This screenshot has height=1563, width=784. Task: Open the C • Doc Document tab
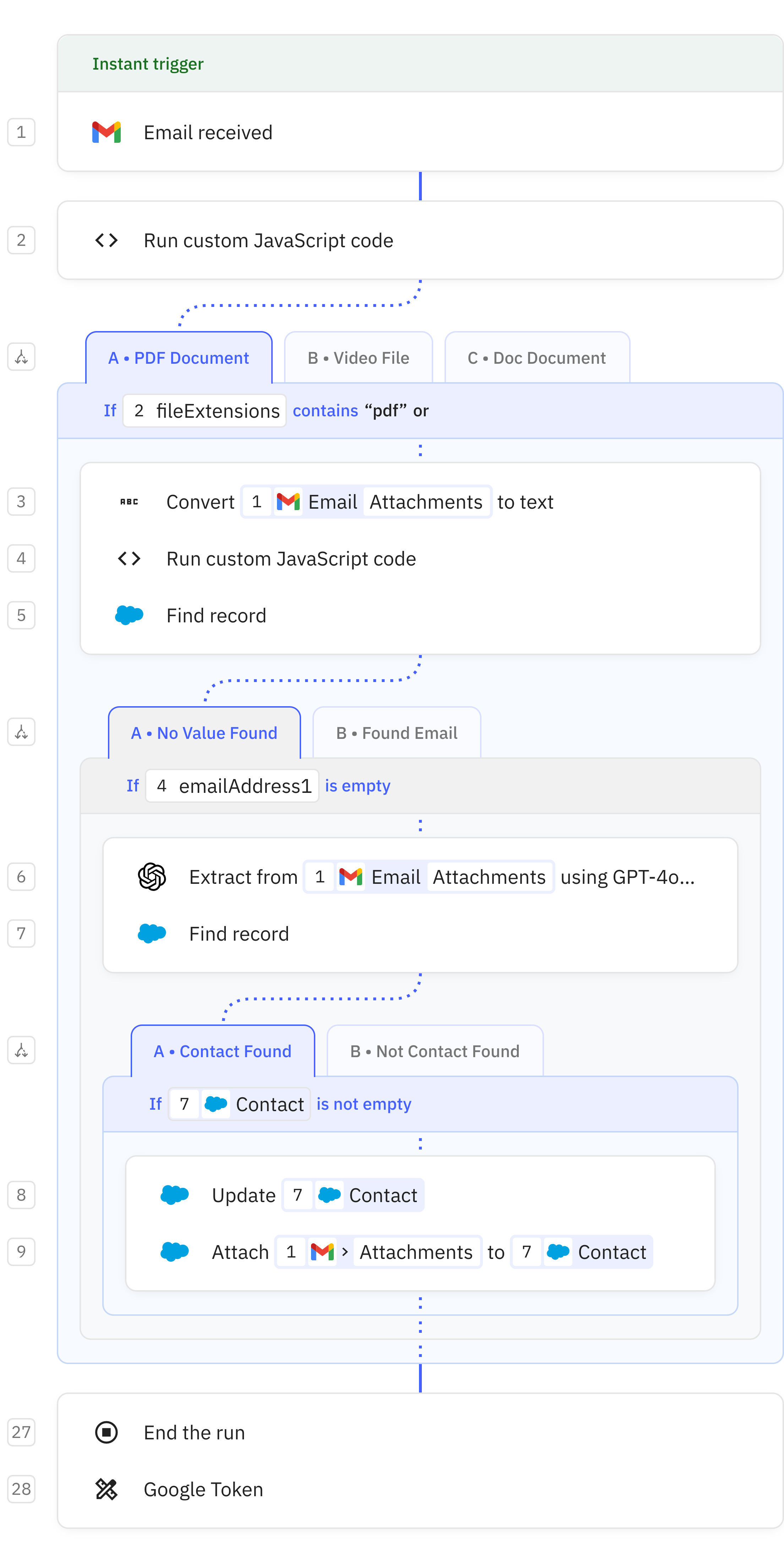point(537,358)
